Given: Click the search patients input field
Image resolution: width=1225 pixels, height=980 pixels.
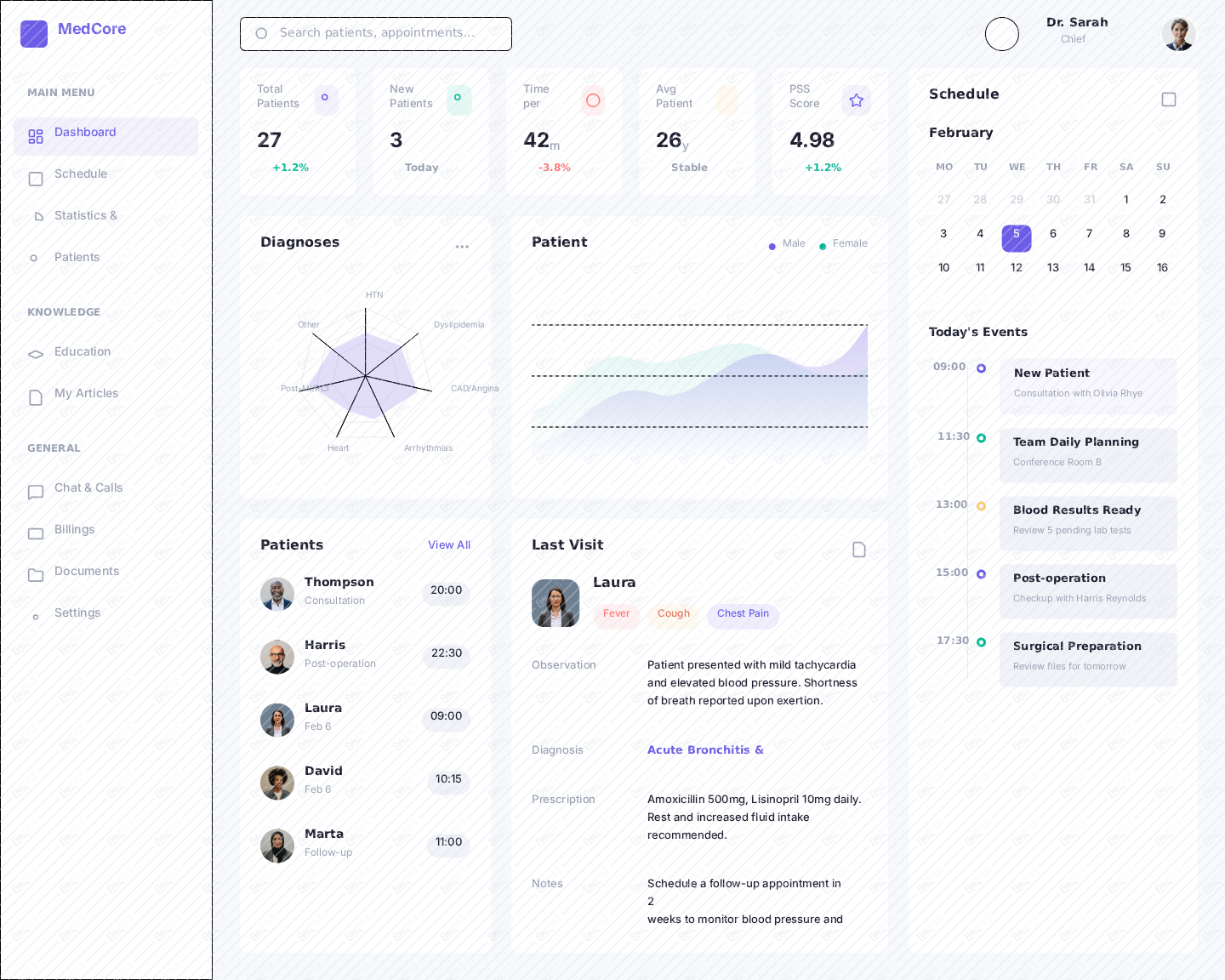Looking at the screenshot, I should coord(376,34).
